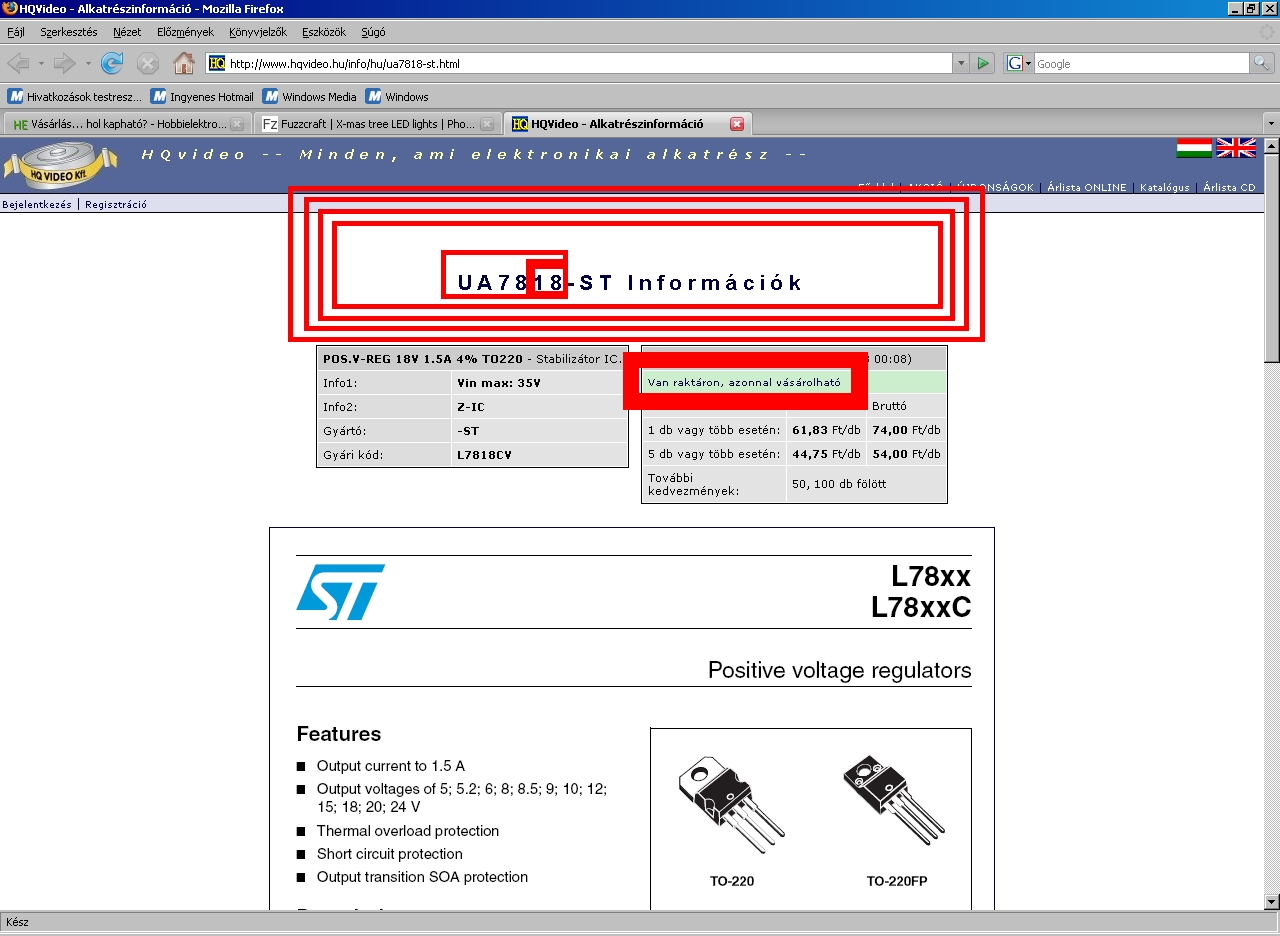The width and height of the screenshot is (1280, 936).
Task: Switch language with the UK flag
Action: click(x=1236, y=148)
